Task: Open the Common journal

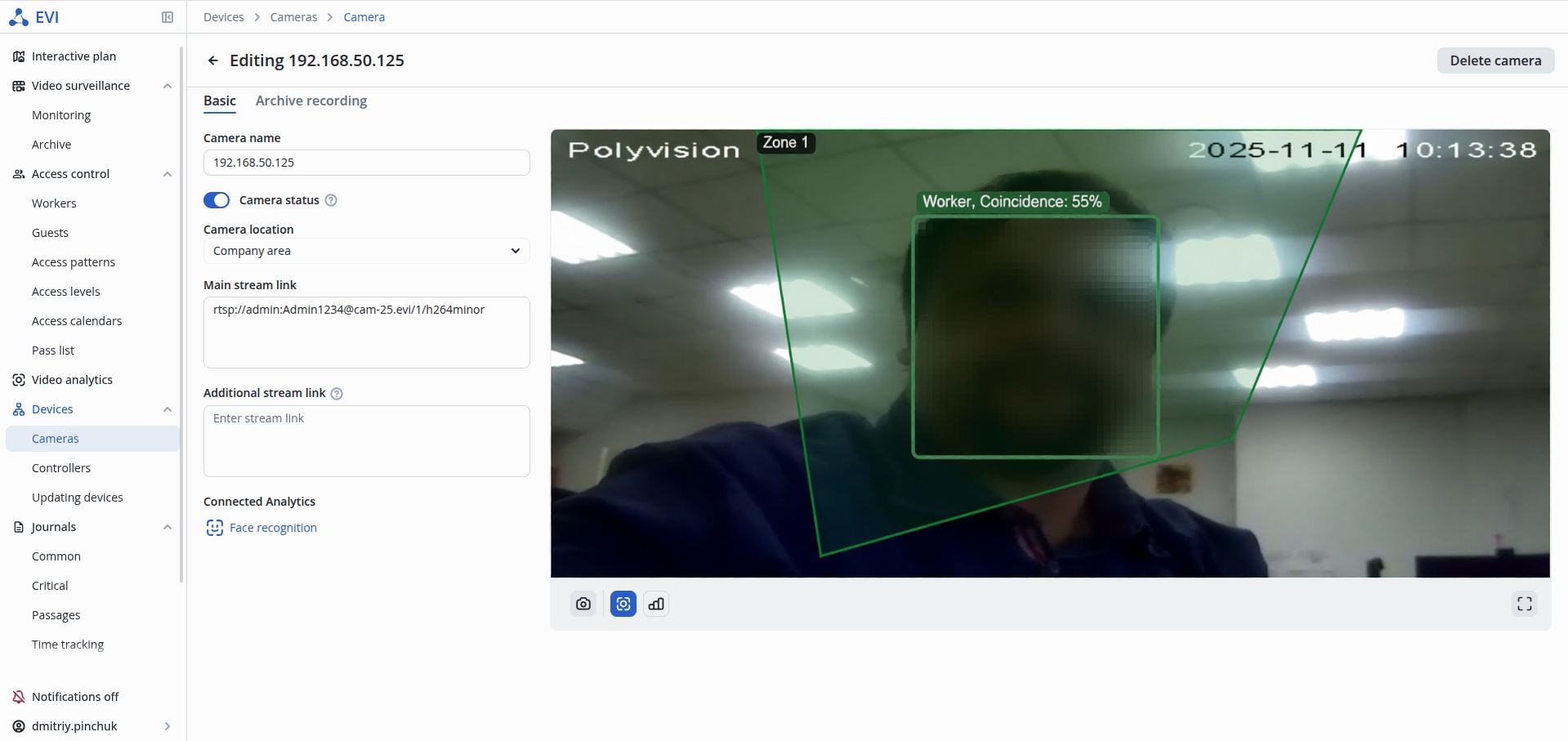Action: 56,556
